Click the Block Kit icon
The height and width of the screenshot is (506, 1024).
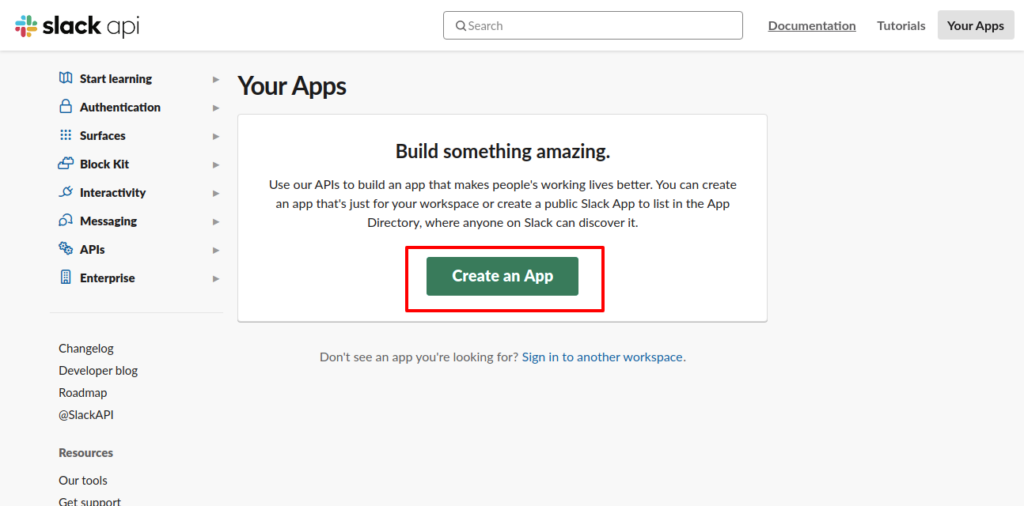[66, 164]
